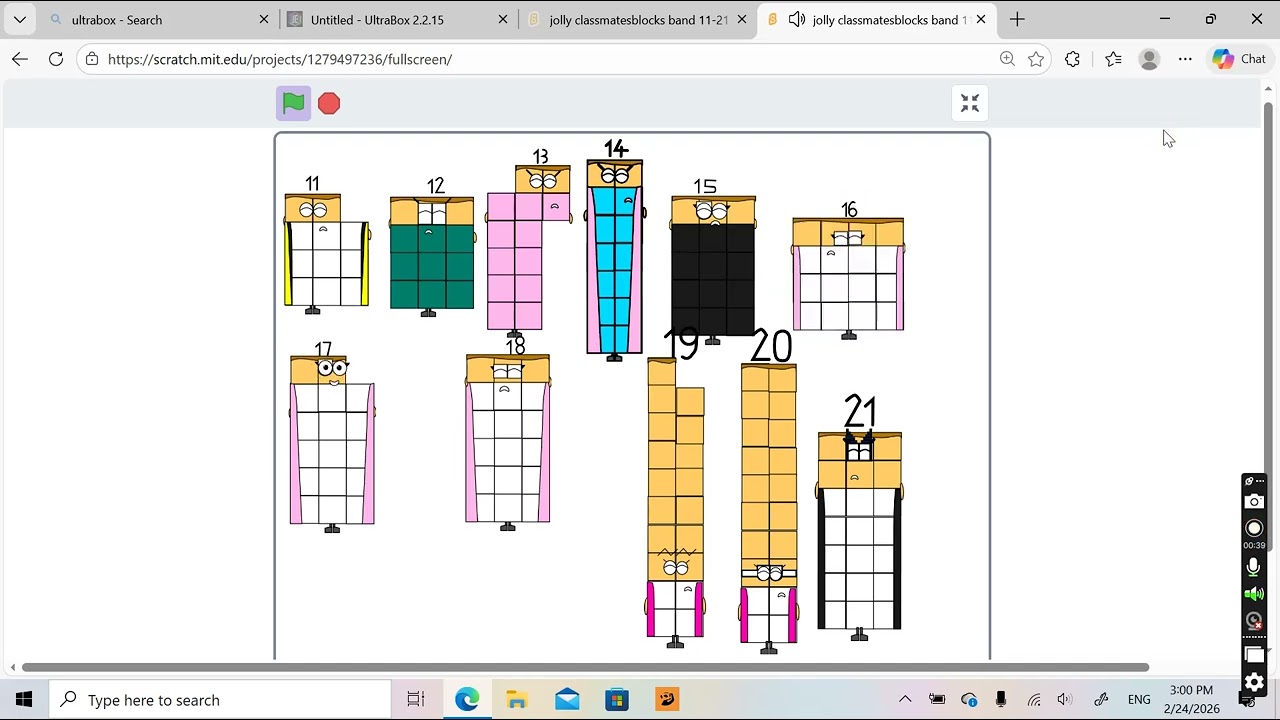This screenshot has width=1280, height=720.
Task: Open a new browser tab
Action: coord(1017,19)
